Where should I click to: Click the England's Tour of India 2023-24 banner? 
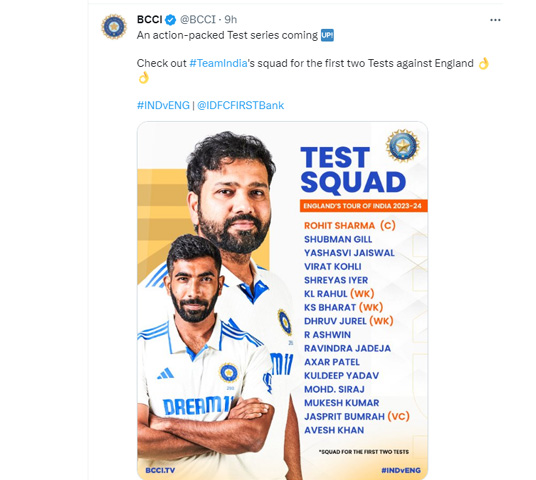coord(364,206)
